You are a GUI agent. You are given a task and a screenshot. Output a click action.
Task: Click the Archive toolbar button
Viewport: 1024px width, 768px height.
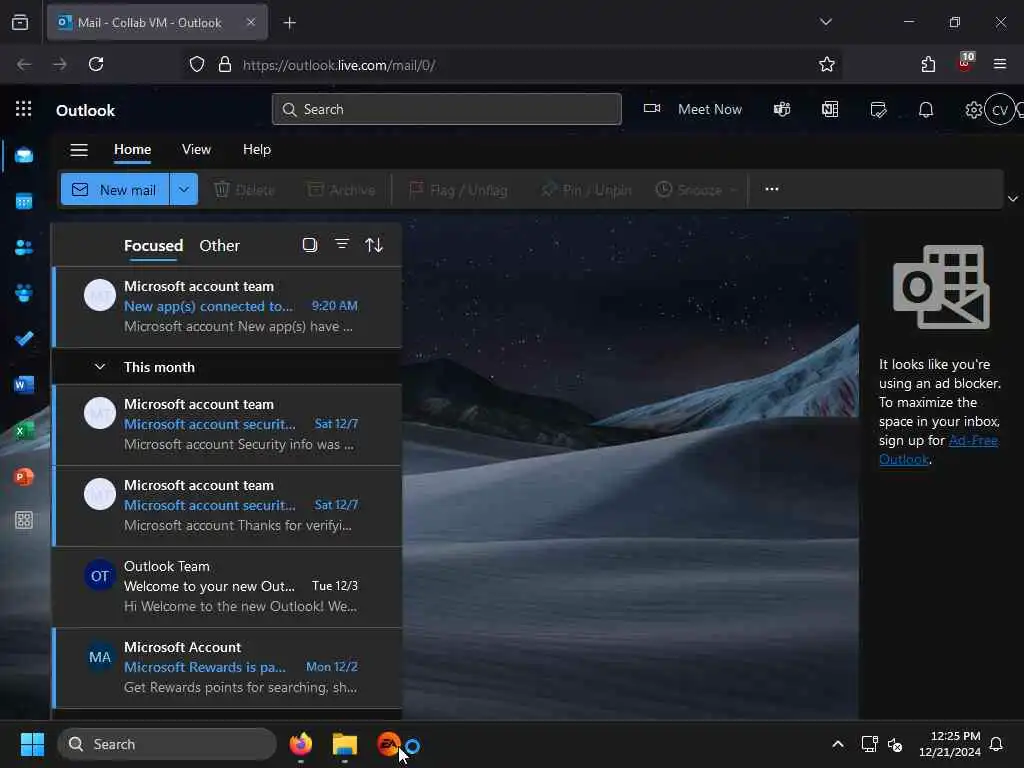coord(342,190)
